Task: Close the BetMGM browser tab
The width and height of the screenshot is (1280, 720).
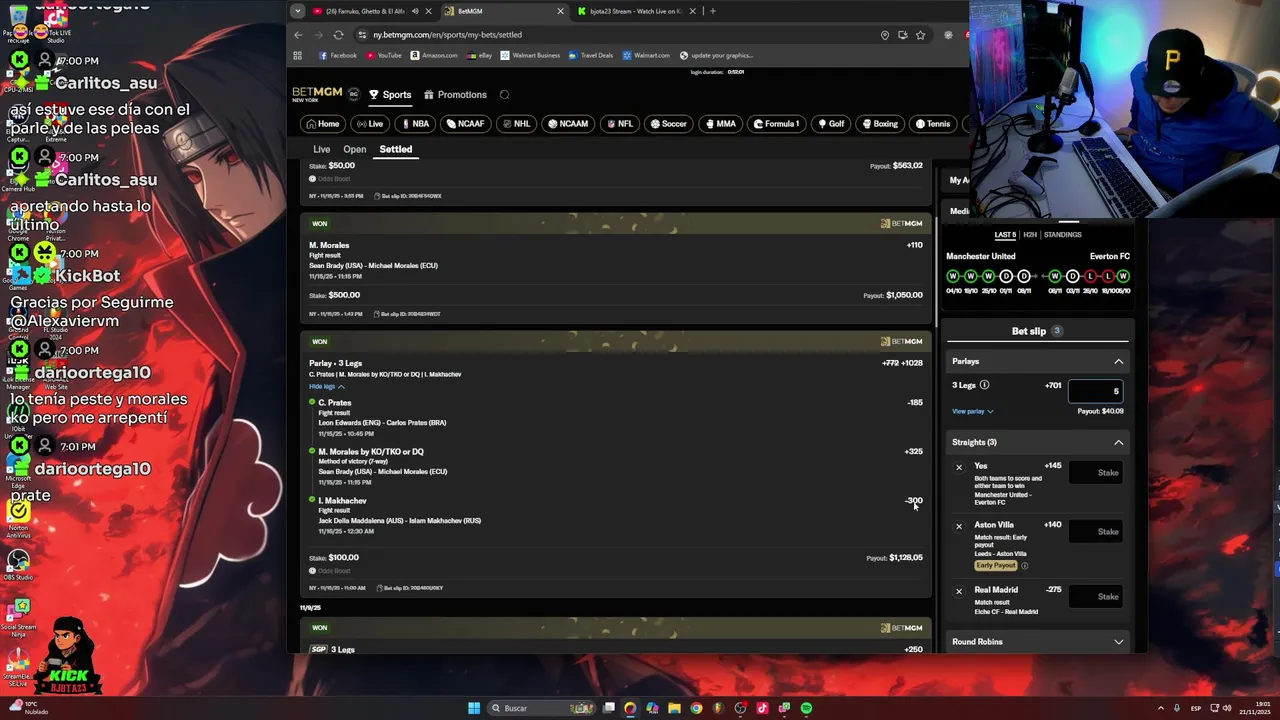Action: tap(560, 11)
